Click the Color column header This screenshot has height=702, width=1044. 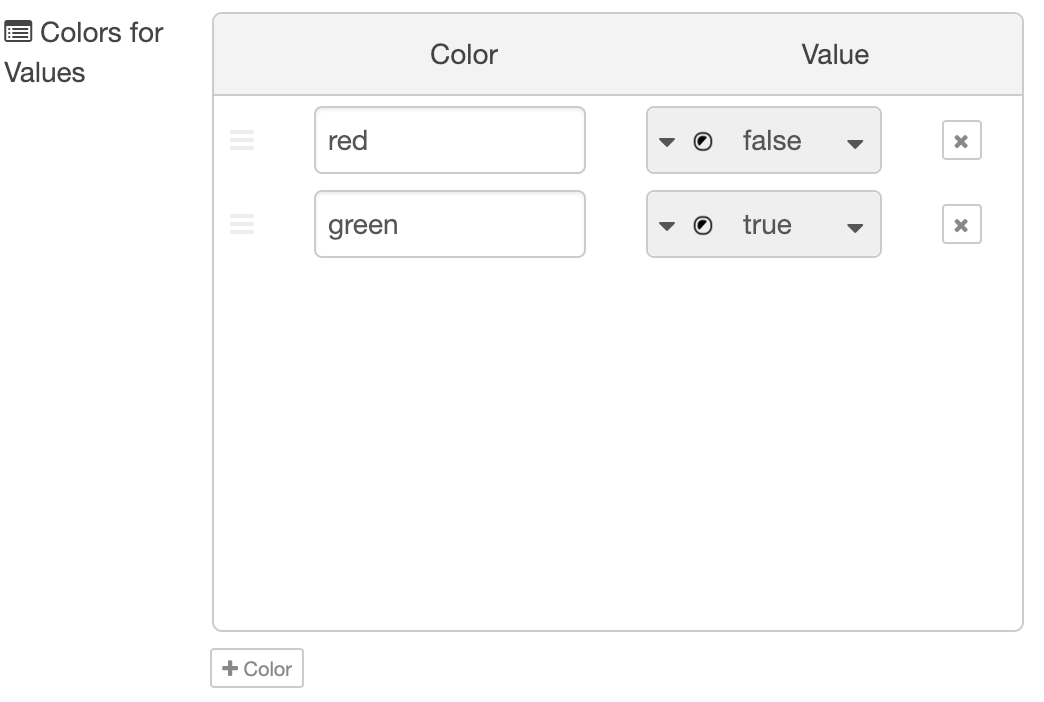pos(464,54)
